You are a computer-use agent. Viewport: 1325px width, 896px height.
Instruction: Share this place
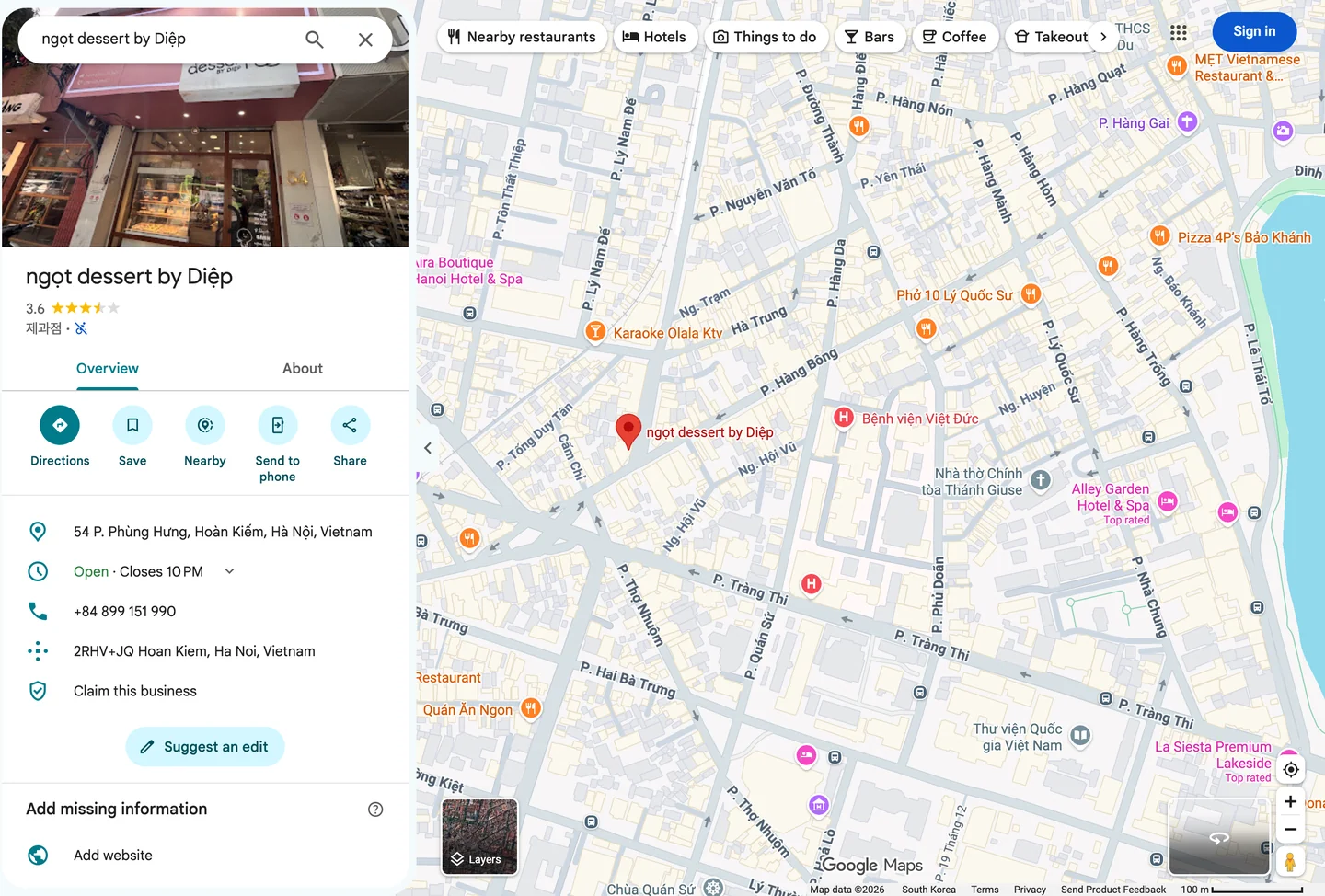pyautogui.click(x=350, y=425)
